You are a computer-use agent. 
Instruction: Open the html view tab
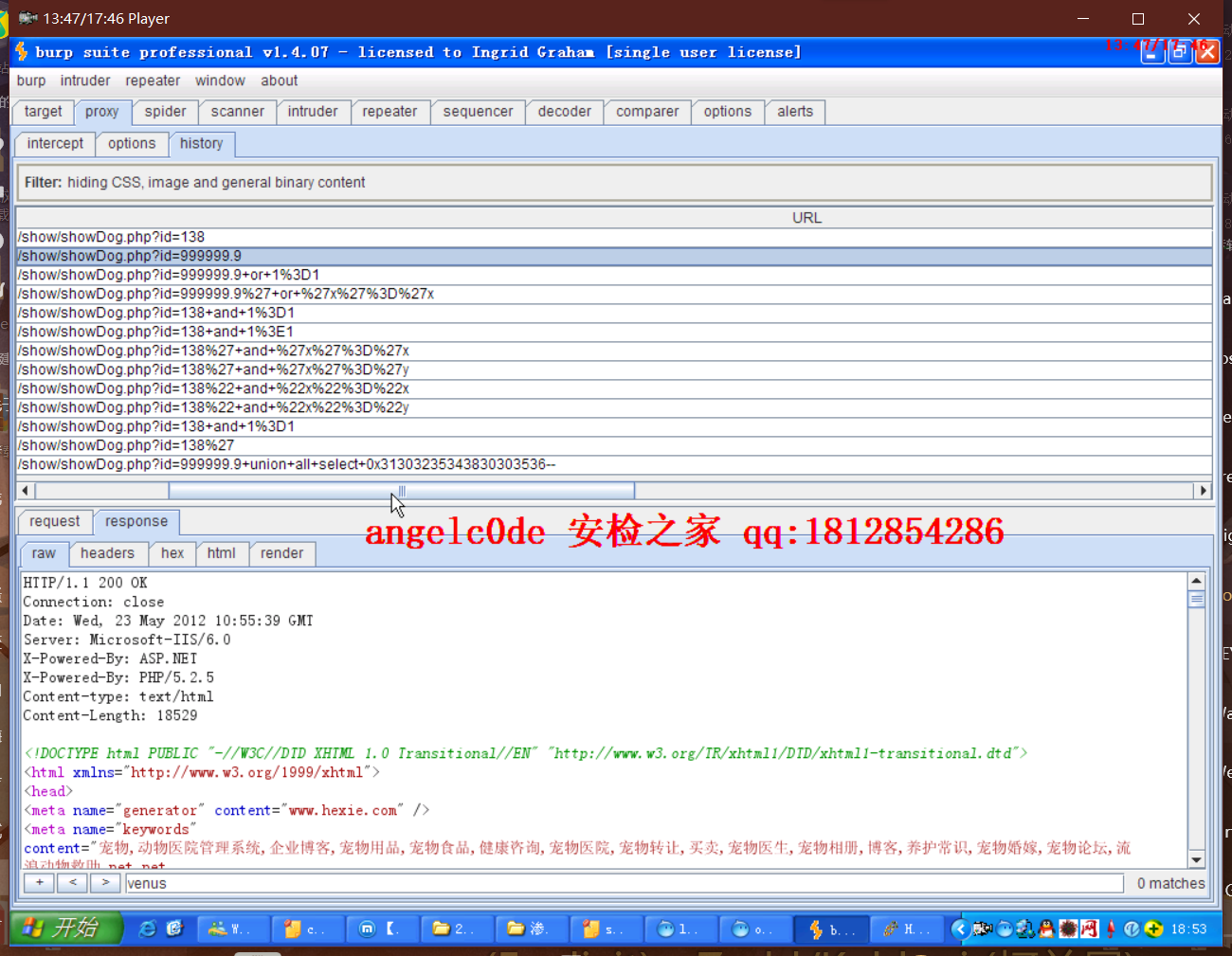(222, 553)
